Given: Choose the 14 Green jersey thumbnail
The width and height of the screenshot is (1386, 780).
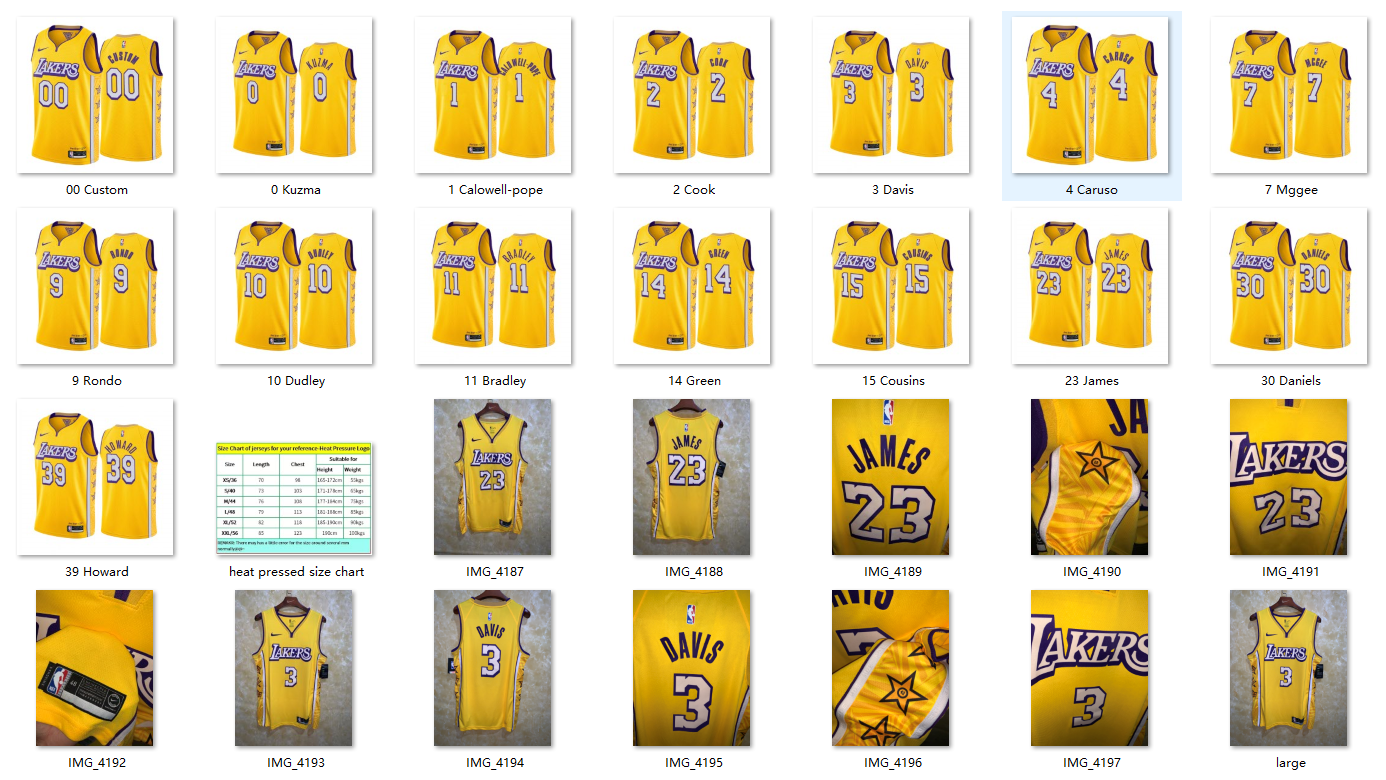Looking at the screenshot, I should click(x=692, y=286).
